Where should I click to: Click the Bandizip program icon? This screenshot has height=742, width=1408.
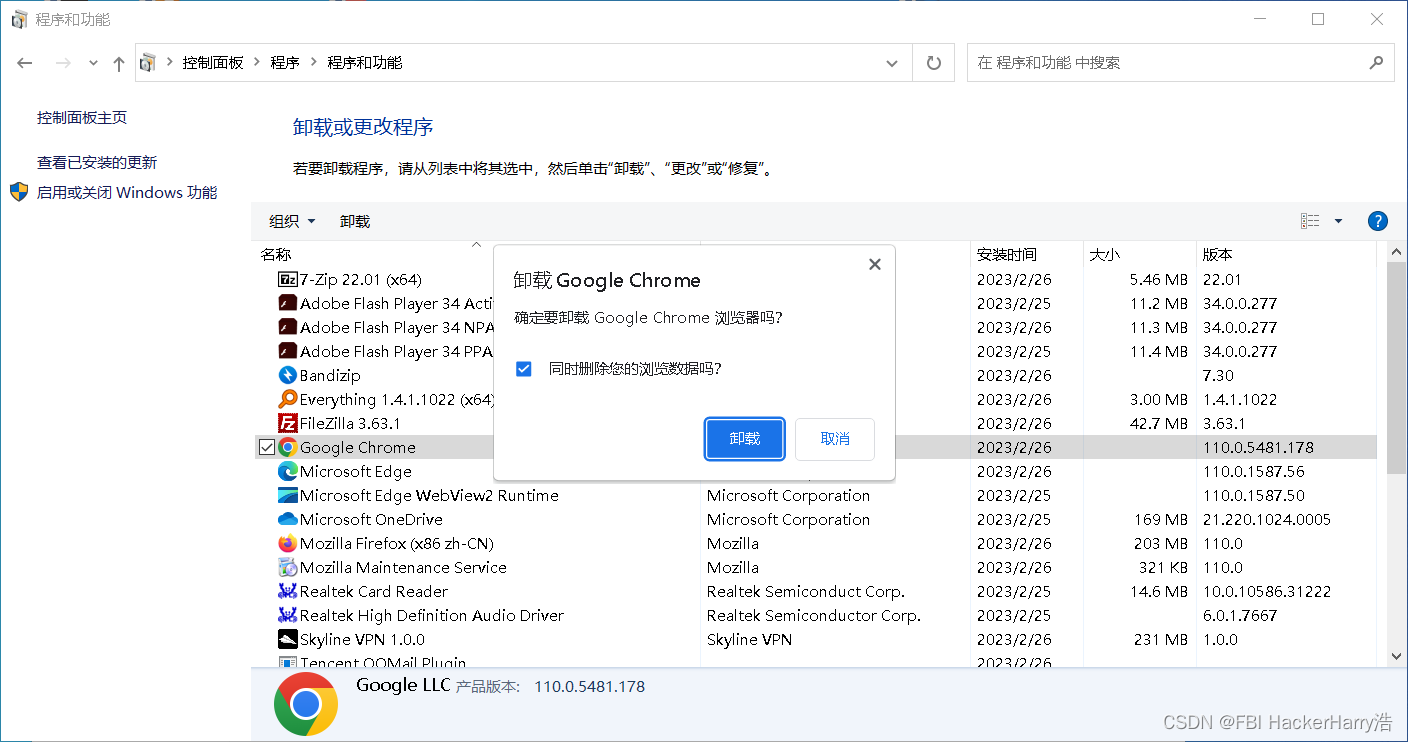click(287, 375)
